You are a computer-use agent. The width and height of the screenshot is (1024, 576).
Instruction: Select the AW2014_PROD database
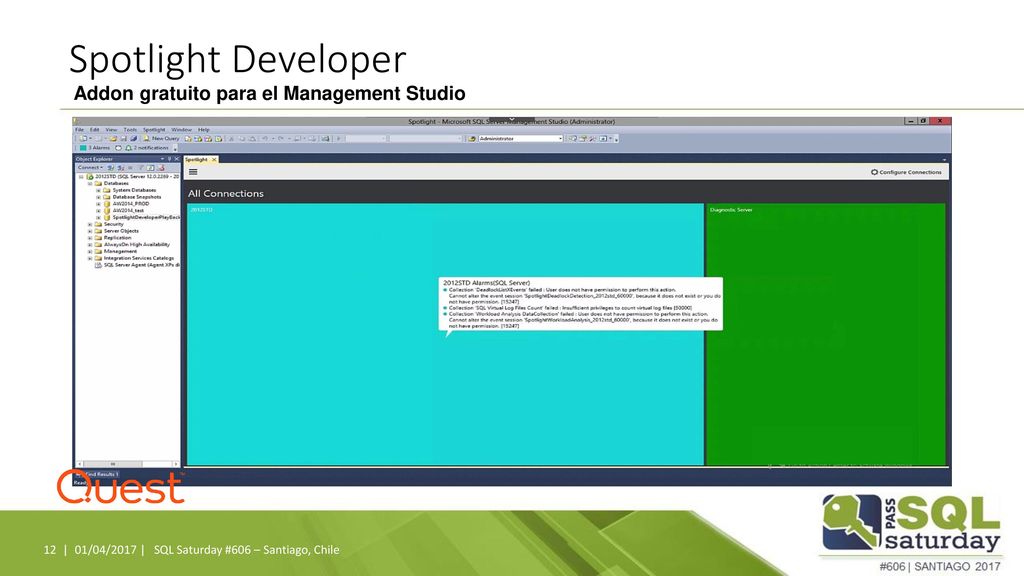[127, 204]
